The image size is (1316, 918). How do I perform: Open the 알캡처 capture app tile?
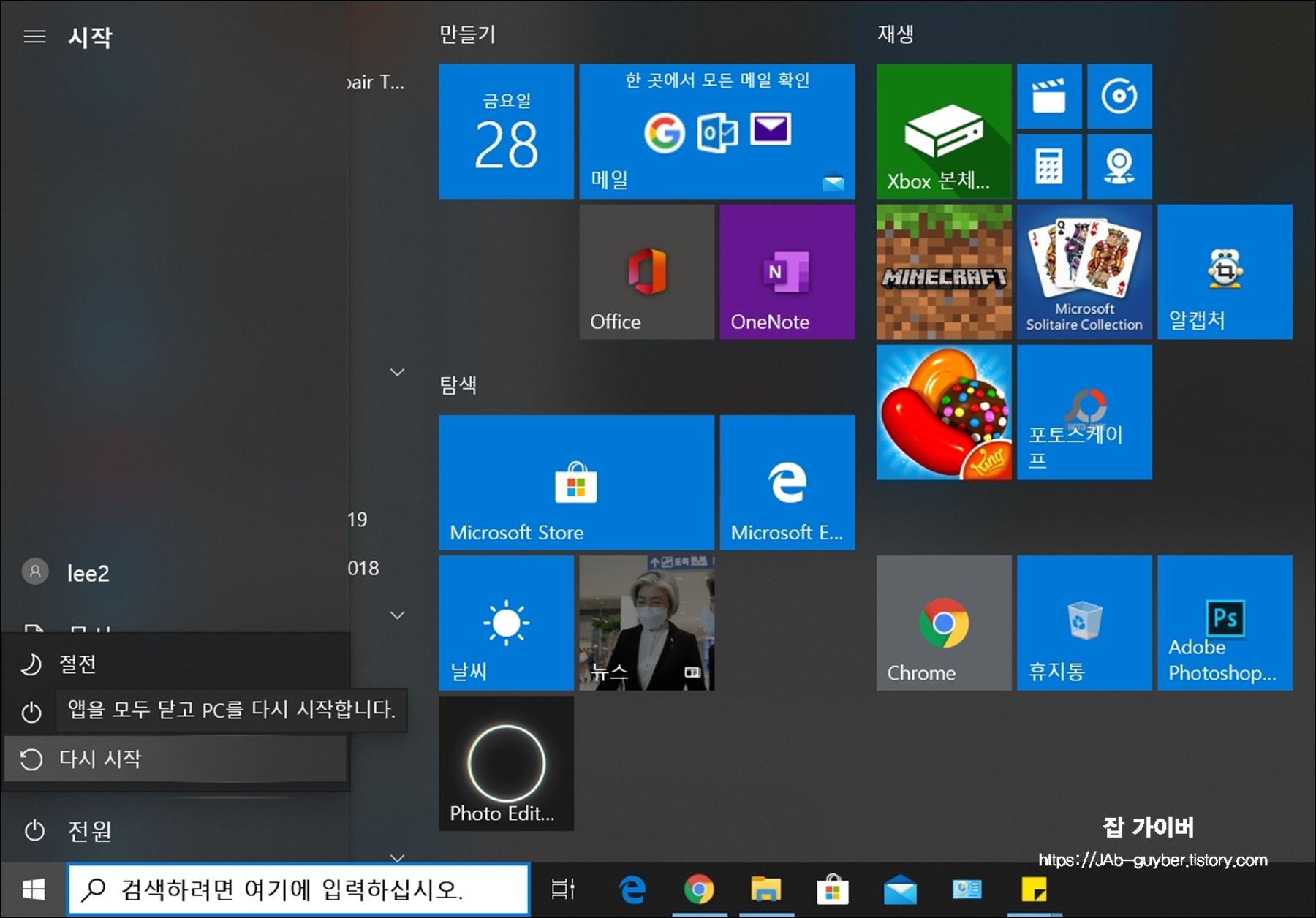pyautogui.click(x=1225, y=272)
